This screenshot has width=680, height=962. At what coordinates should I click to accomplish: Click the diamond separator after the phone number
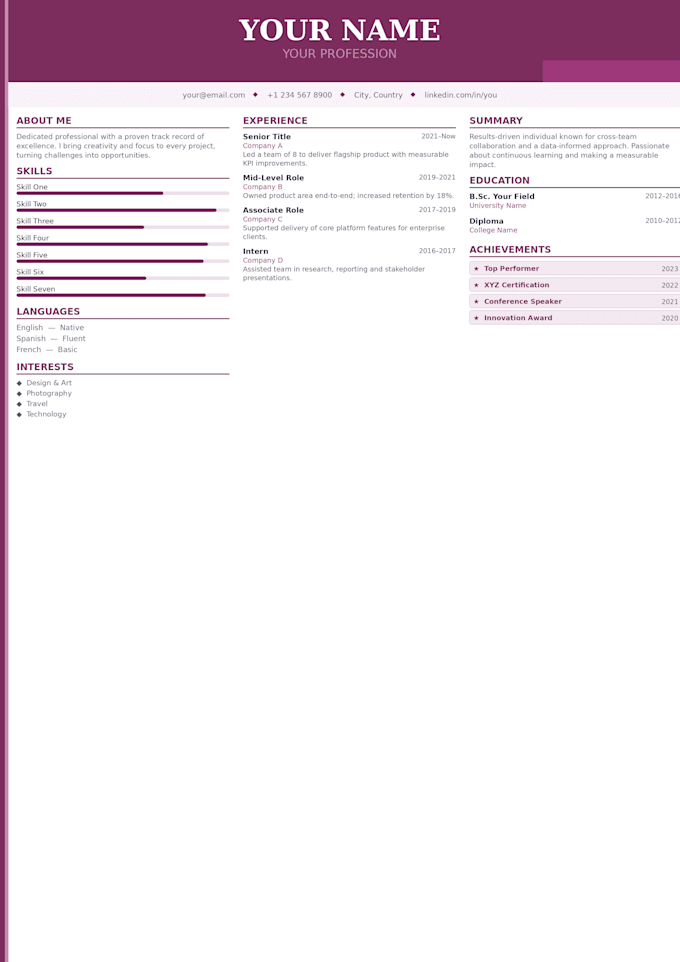pyautogui.click(x=342, y=94)
